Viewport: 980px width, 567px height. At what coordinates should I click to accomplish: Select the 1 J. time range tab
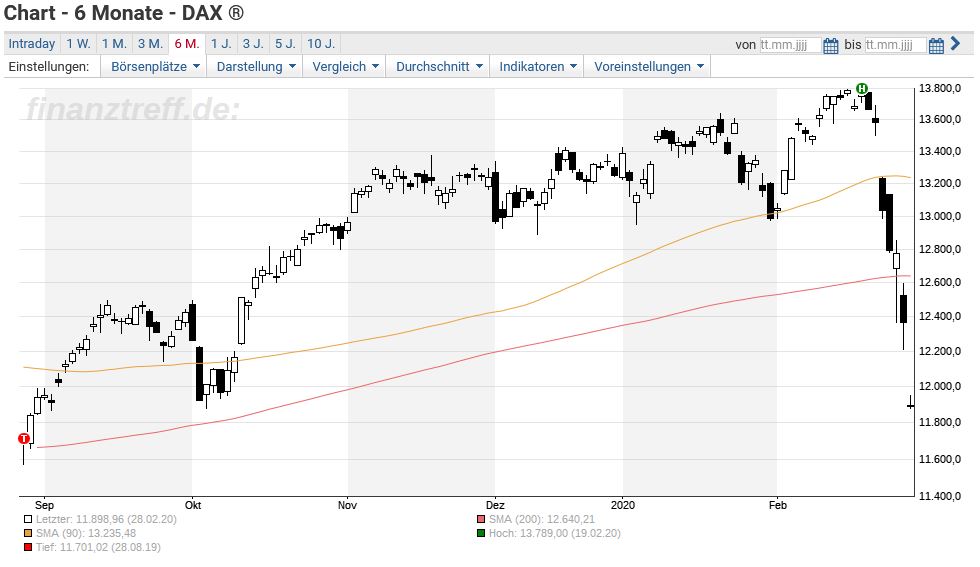point(221,44)
